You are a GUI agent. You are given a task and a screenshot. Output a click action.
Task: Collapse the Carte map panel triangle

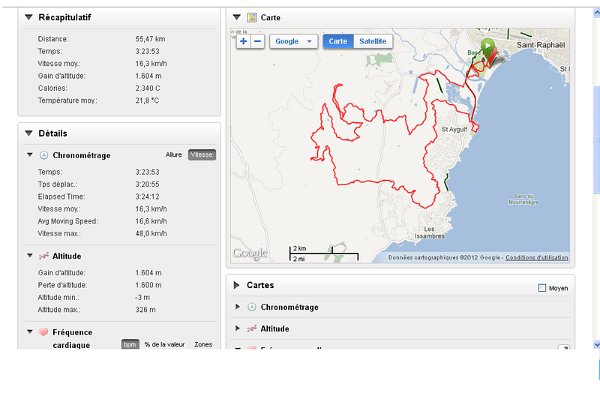[236, 17]
